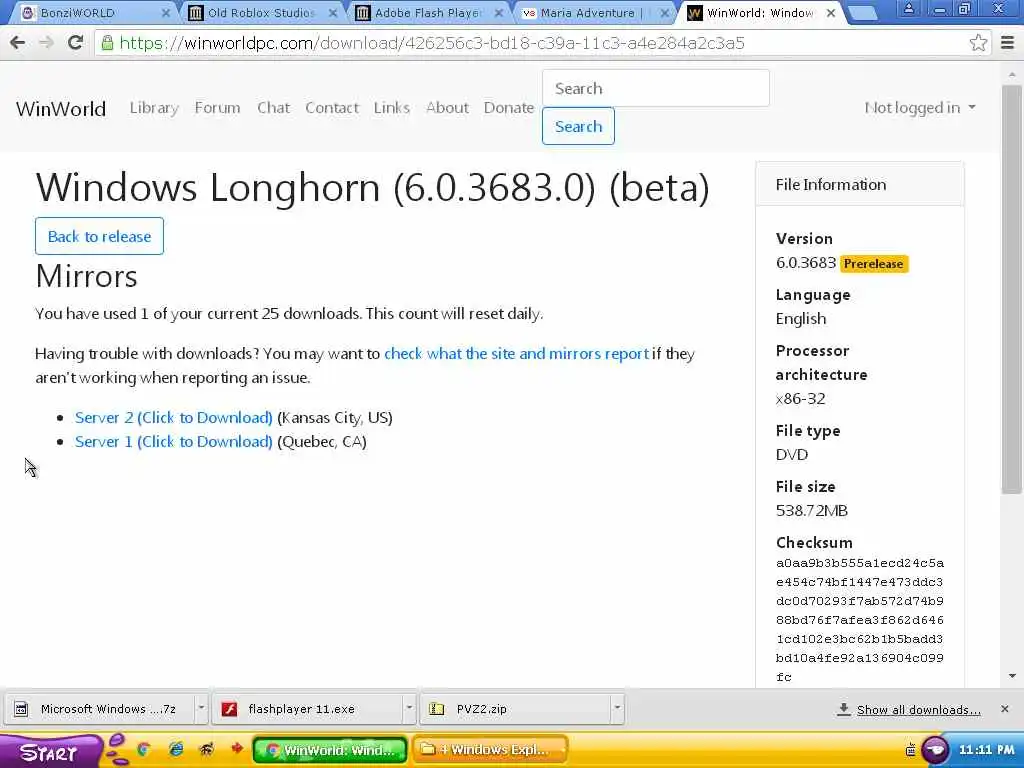Open the purple START menu
Image resolution: width=1024 pixels, height=768 pixels.
pyautogui.click(x=51, y=752)
